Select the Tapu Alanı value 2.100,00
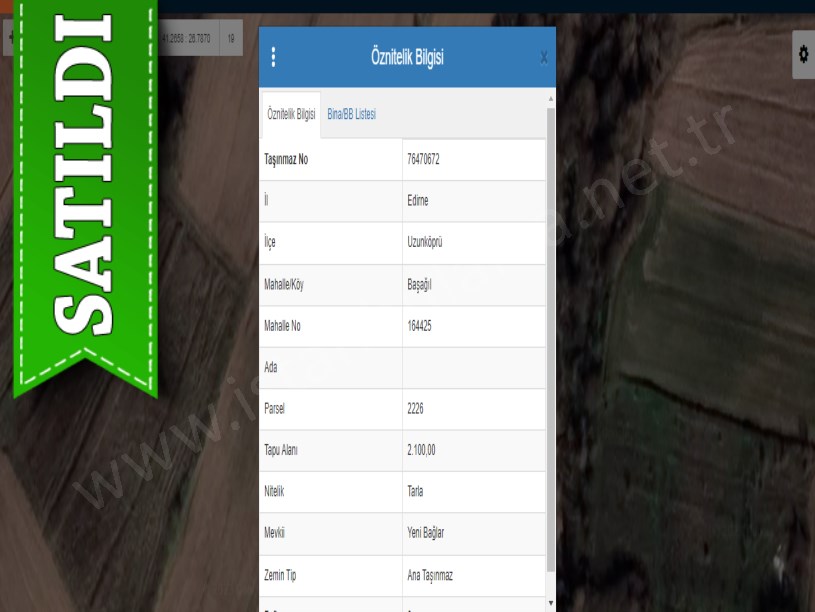Screen dimensions: 815x612 [x=422, y=451]
